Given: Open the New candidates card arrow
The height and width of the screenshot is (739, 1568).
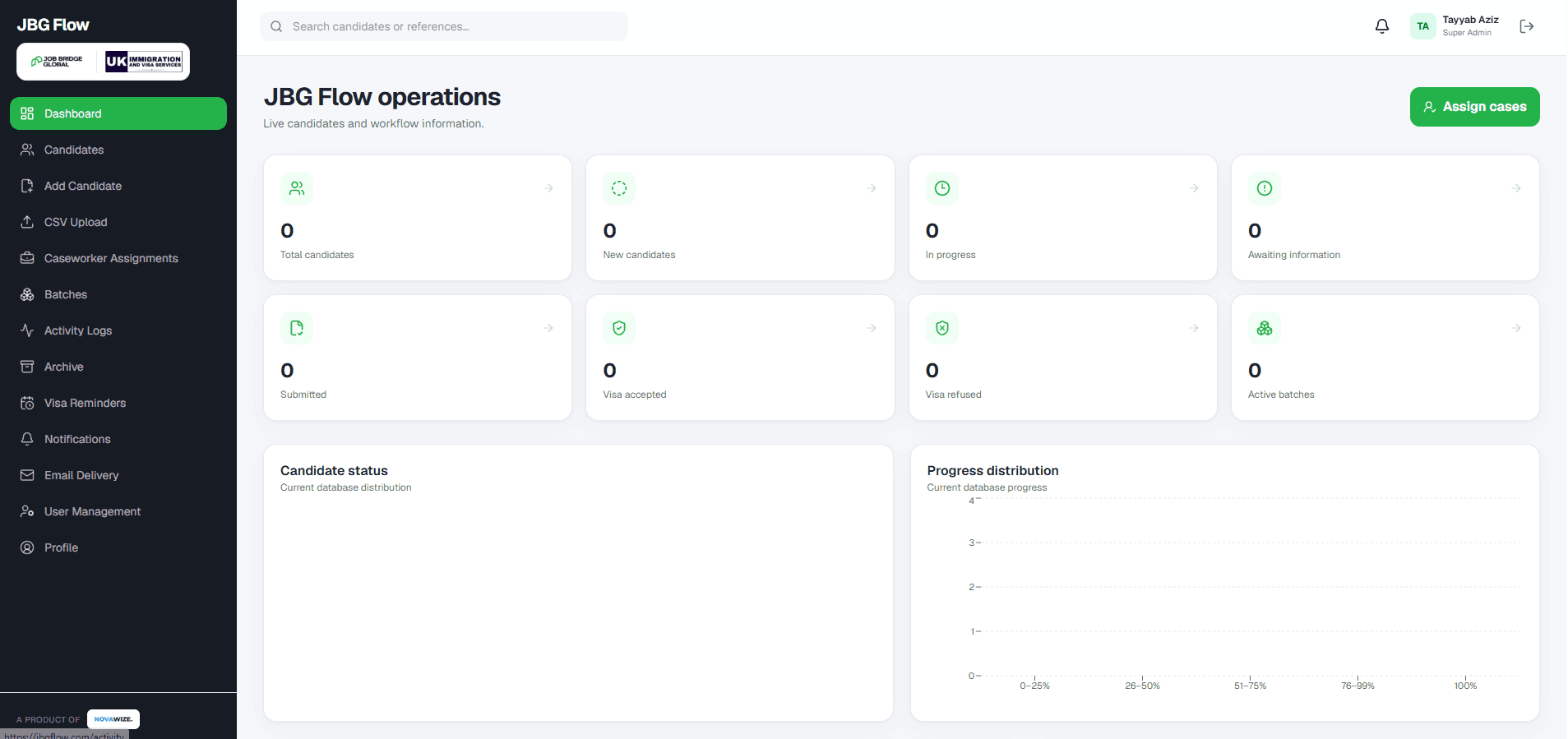Looking at the screenshot, I should [872, 188].
